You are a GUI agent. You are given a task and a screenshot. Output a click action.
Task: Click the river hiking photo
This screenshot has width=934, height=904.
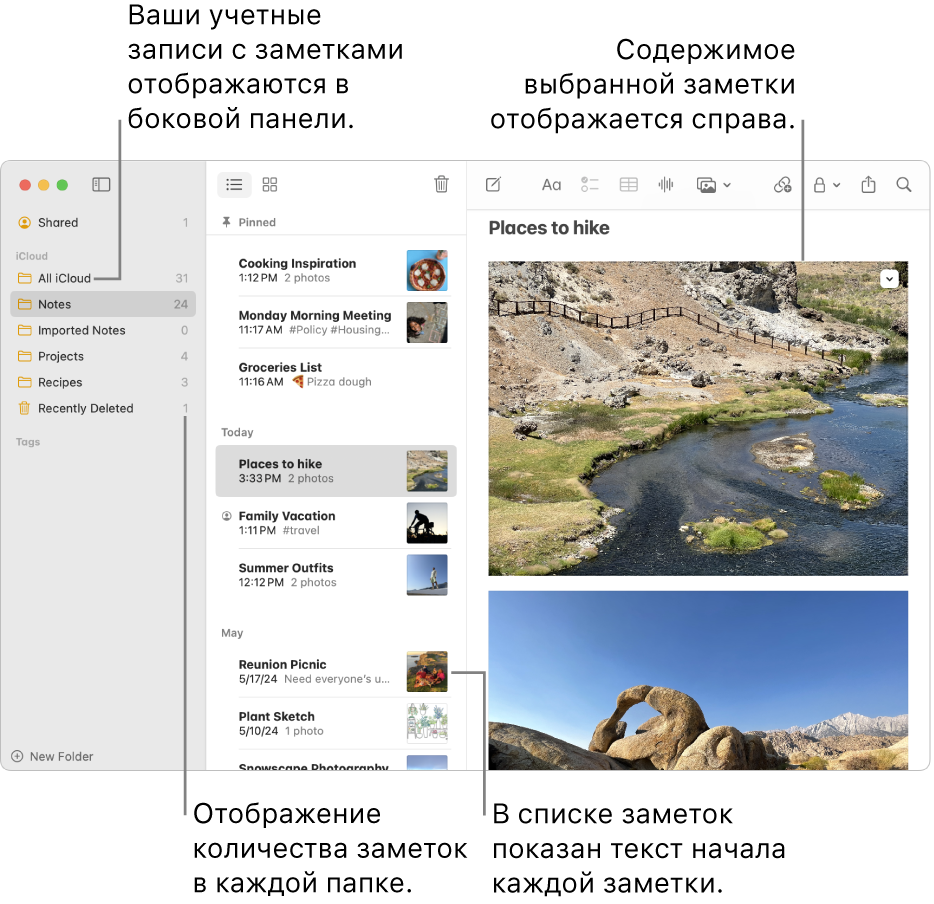[698, 419]
